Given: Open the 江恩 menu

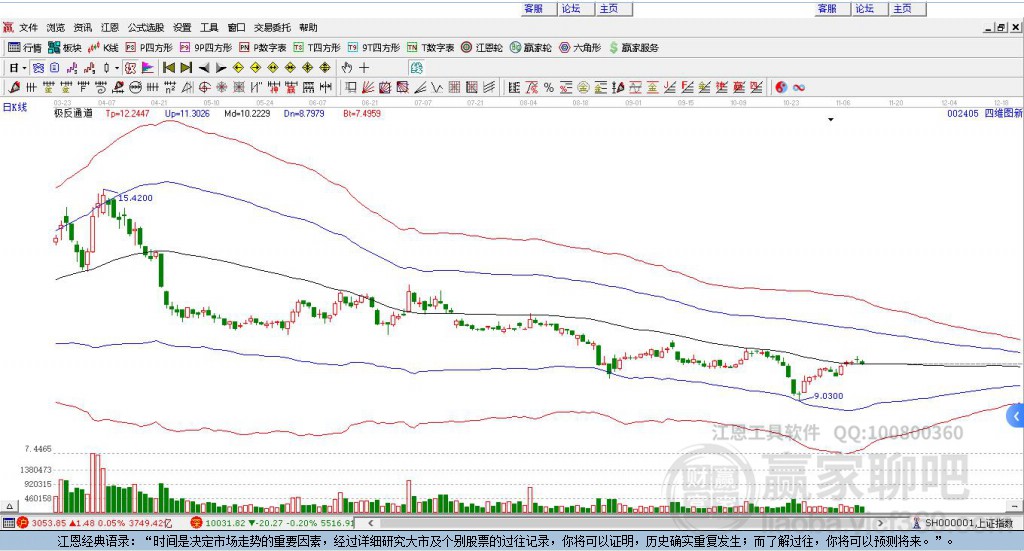Looking at the screenshot, I should [x=110, y=27].
